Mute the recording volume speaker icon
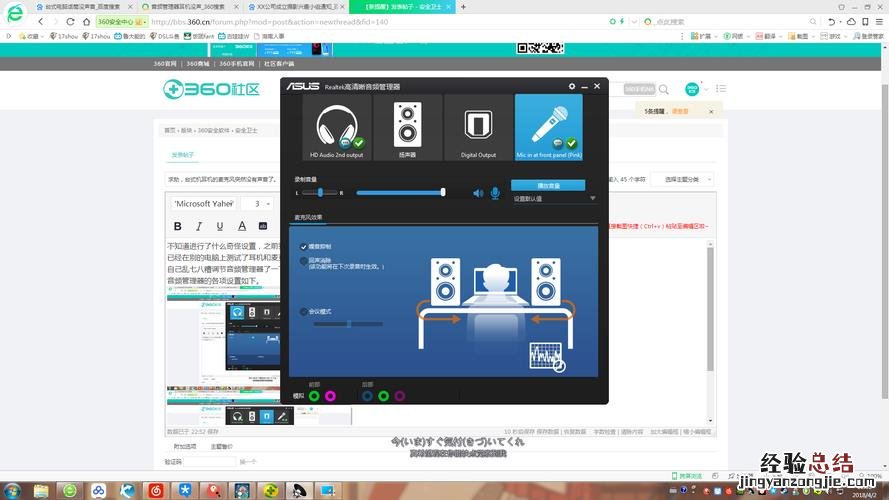This screenshot has height=500, width=889. pos(478,193)
